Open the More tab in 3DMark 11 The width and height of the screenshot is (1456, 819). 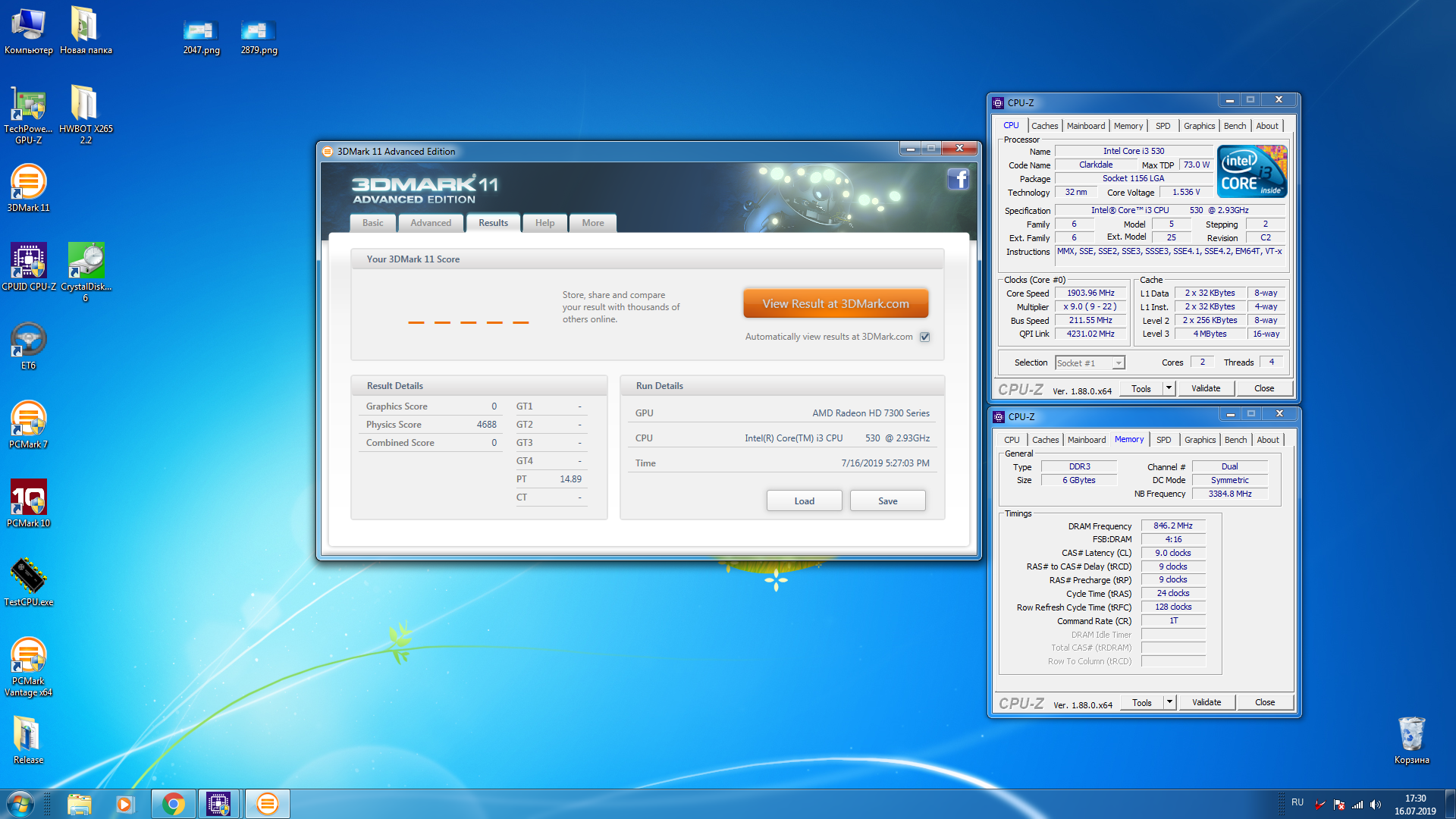coord(593,223)
